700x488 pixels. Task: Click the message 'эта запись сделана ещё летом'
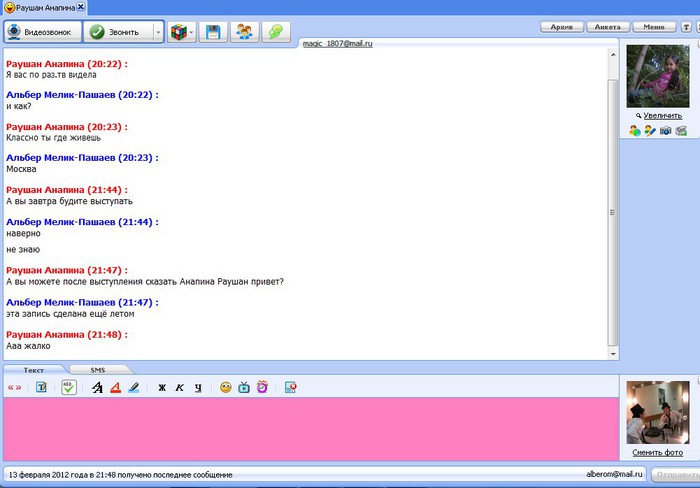pyautogui.click(x=70, y=314)
